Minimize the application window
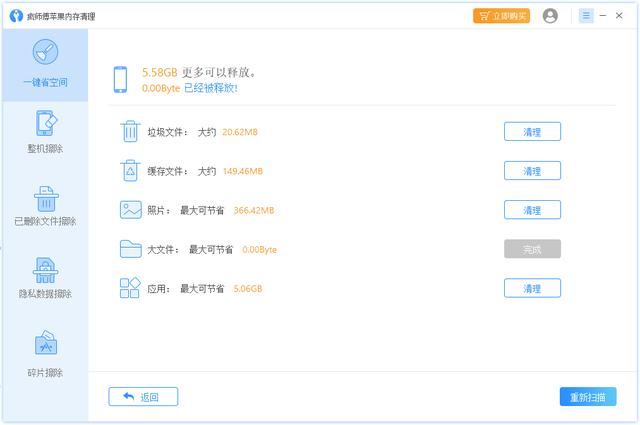640x425 pixels. tap(603, 16)
